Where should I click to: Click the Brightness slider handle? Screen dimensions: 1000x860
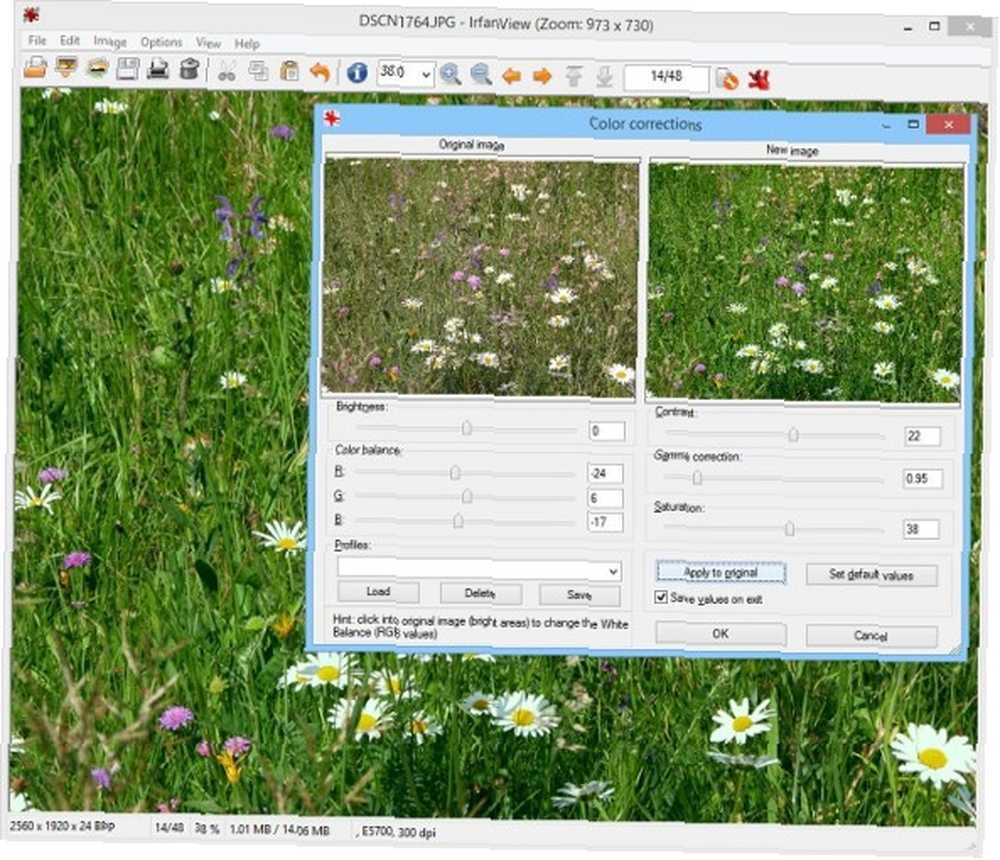(467, 427)
